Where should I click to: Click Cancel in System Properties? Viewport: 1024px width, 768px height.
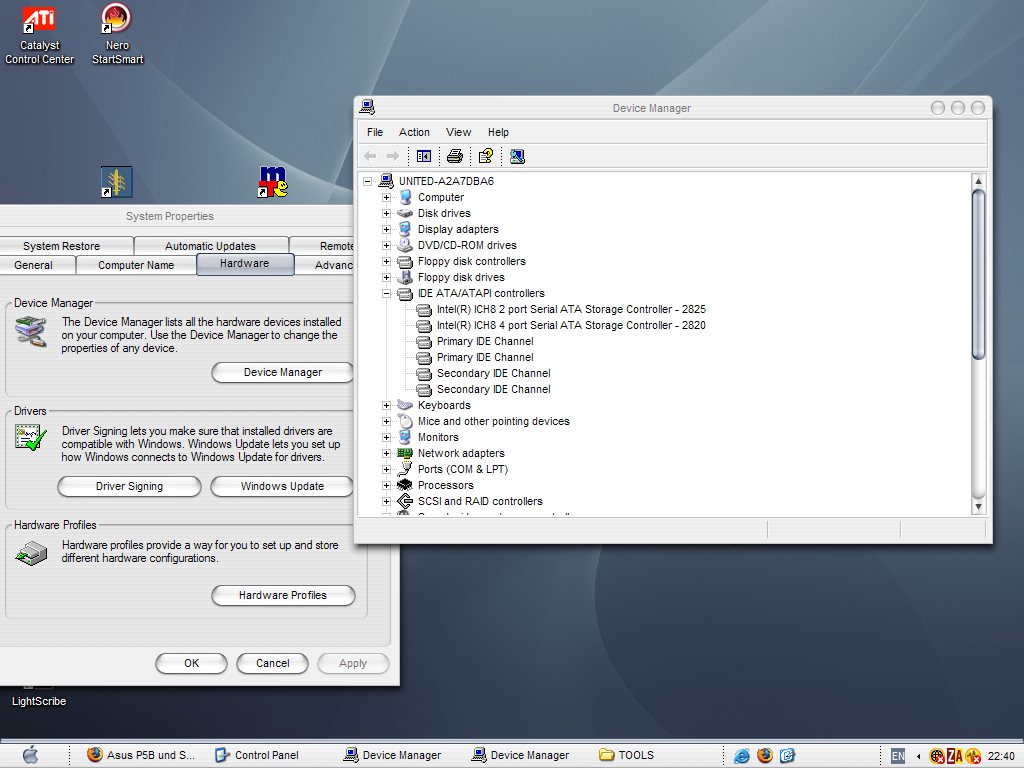272,664
